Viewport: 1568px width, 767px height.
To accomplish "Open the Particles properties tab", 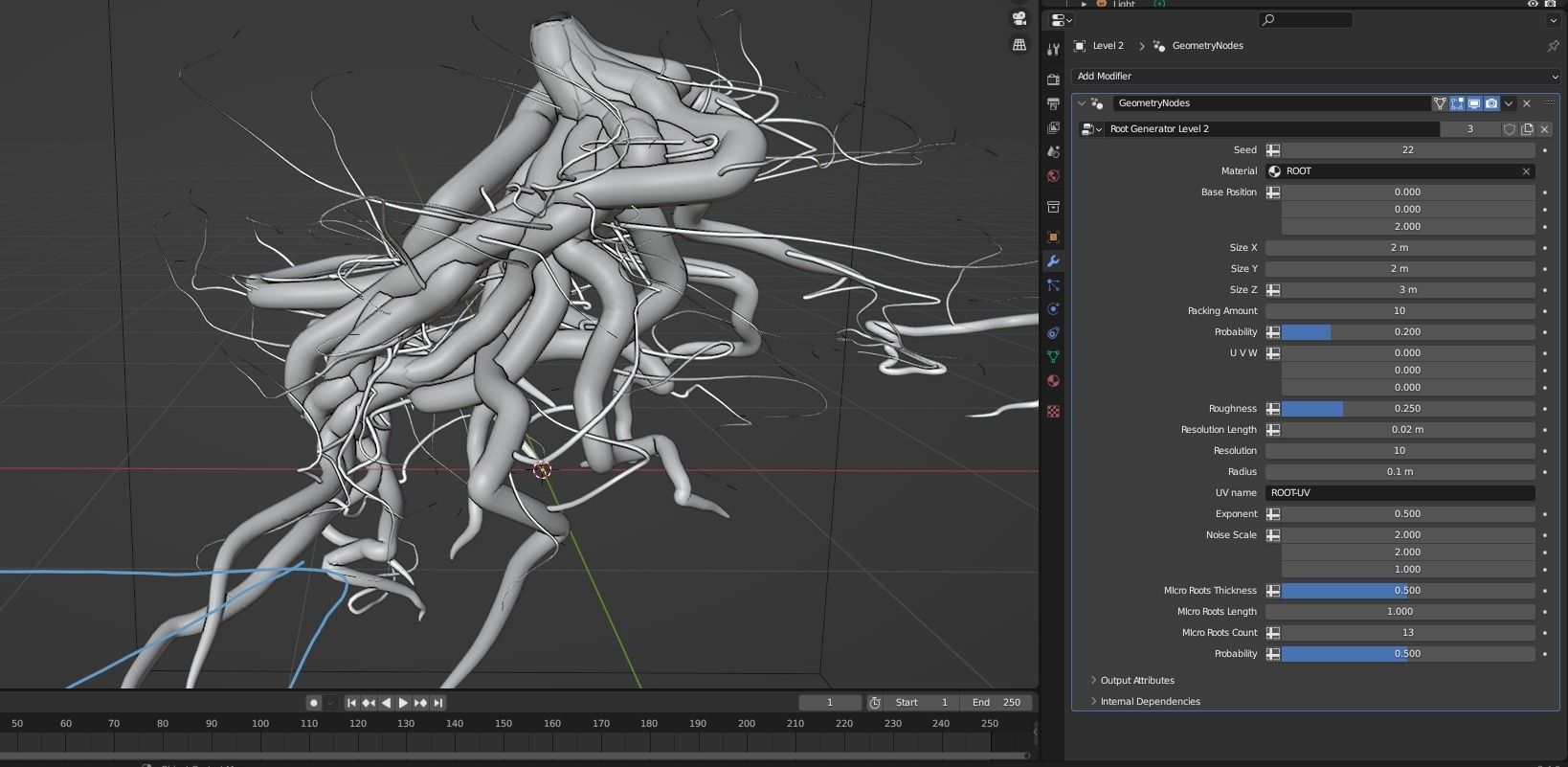I will click(x=1053, y=285).
